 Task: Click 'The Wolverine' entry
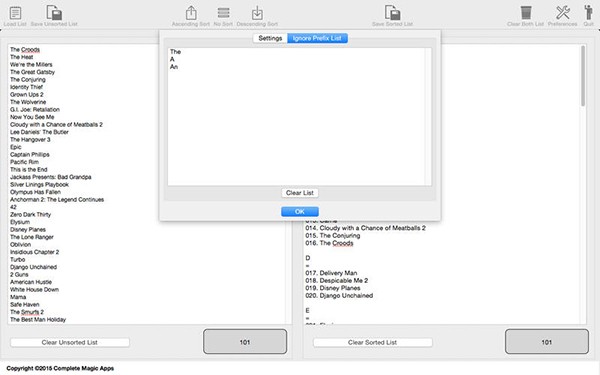[x=28, y=102]
